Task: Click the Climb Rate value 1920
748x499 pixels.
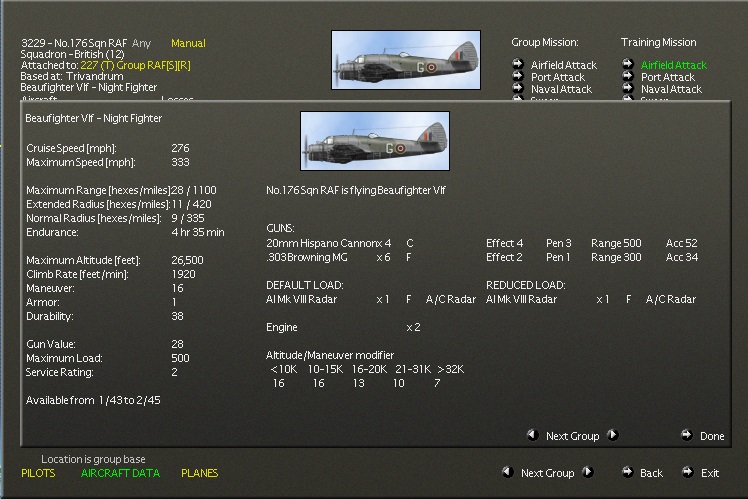Action: (183, 274)
